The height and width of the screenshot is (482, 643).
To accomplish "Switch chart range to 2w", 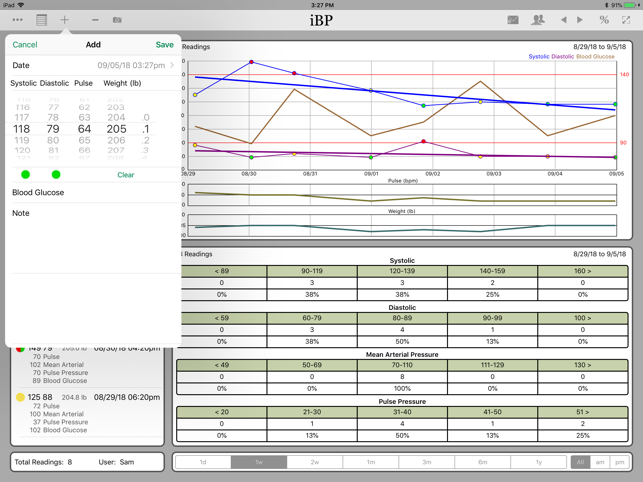I will (x=315, y=463).
